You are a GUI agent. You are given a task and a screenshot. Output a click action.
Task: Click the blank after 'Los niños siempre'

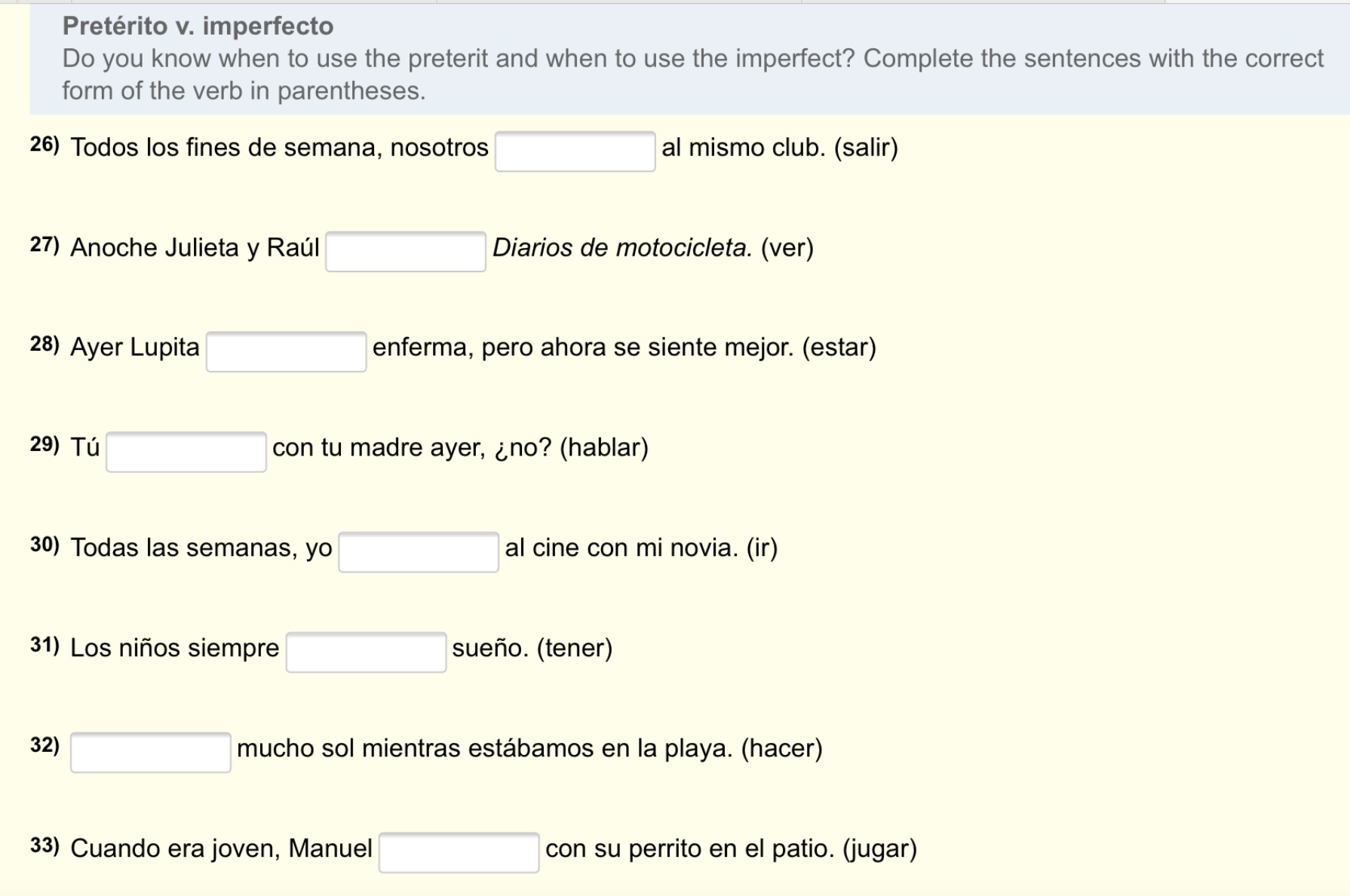tap(366, 652)
